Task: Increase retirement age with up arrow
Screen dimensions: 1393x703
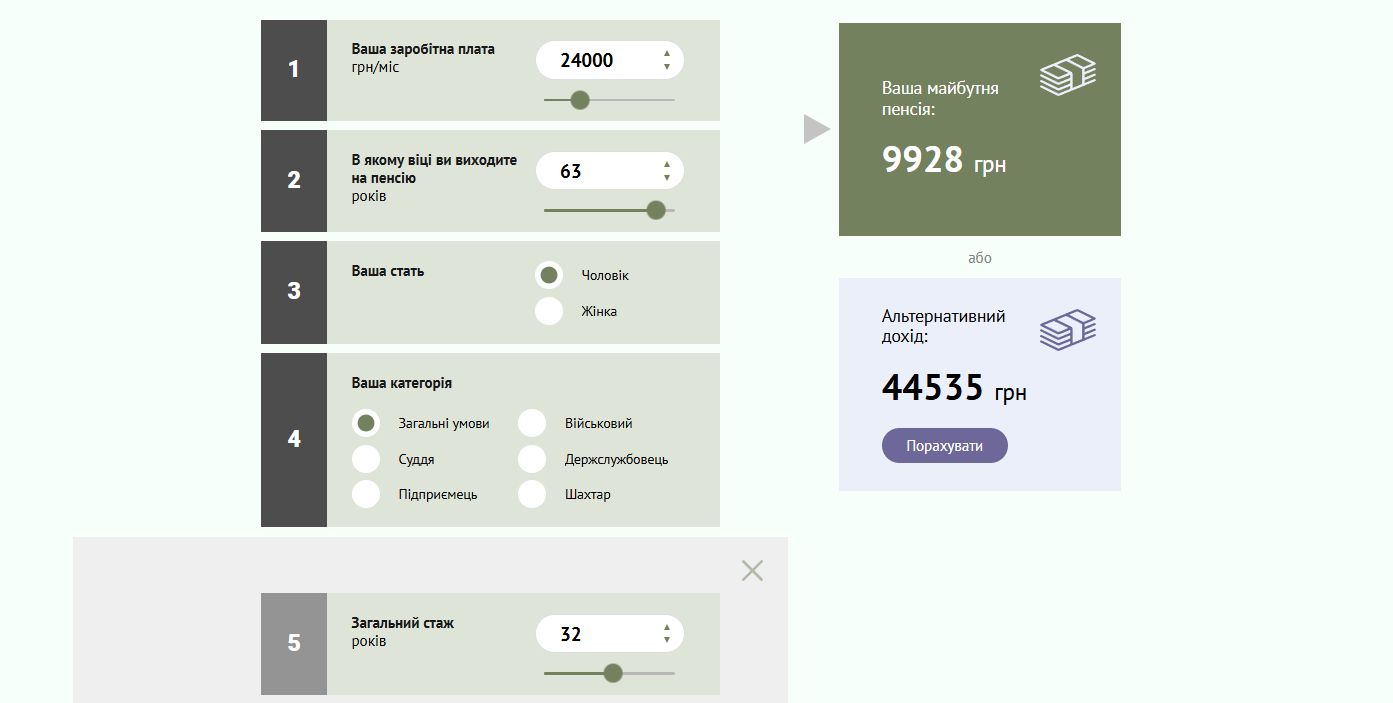Action: [x=667, y=165]
